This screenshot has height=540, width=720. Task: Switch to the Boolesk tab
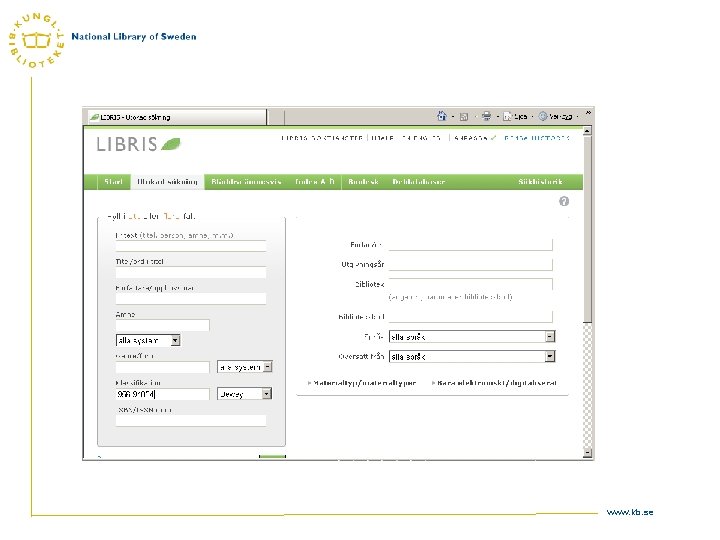[363, 182]
